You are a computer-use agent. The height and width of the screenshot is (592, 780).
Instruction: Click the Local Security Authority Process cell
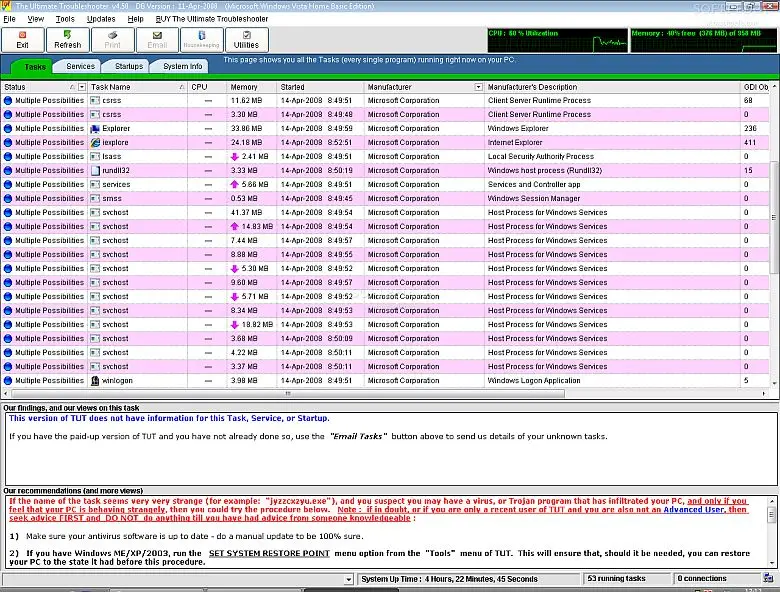[612, 156]
